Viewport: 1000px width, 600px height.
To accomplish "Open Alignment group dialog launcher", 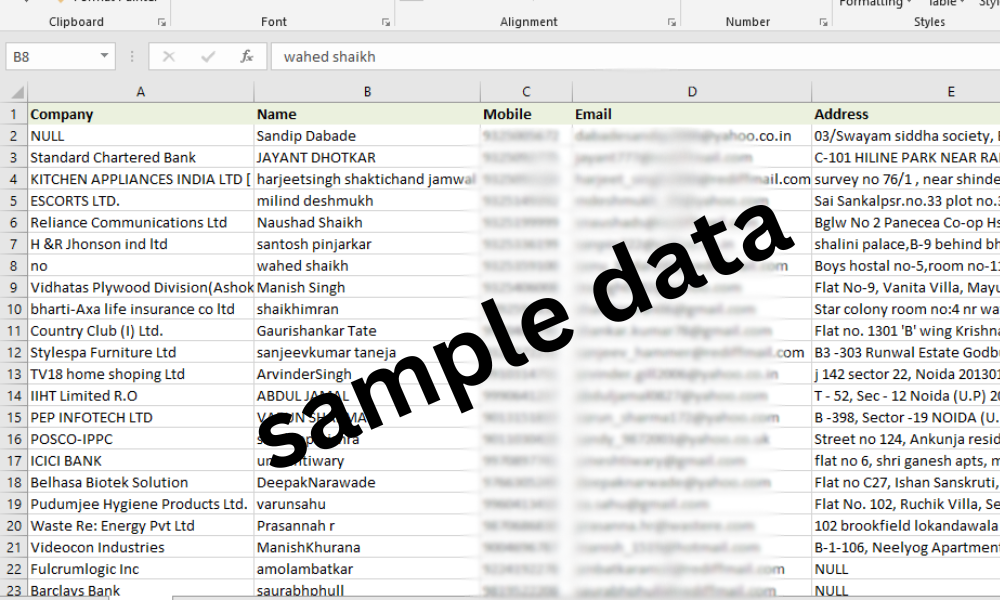I will tap(672, 22).
